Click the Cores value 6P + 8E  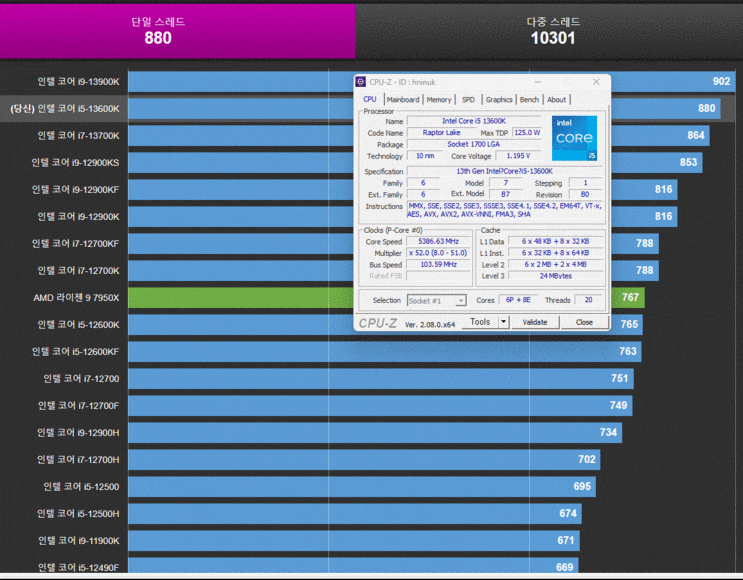518,300
